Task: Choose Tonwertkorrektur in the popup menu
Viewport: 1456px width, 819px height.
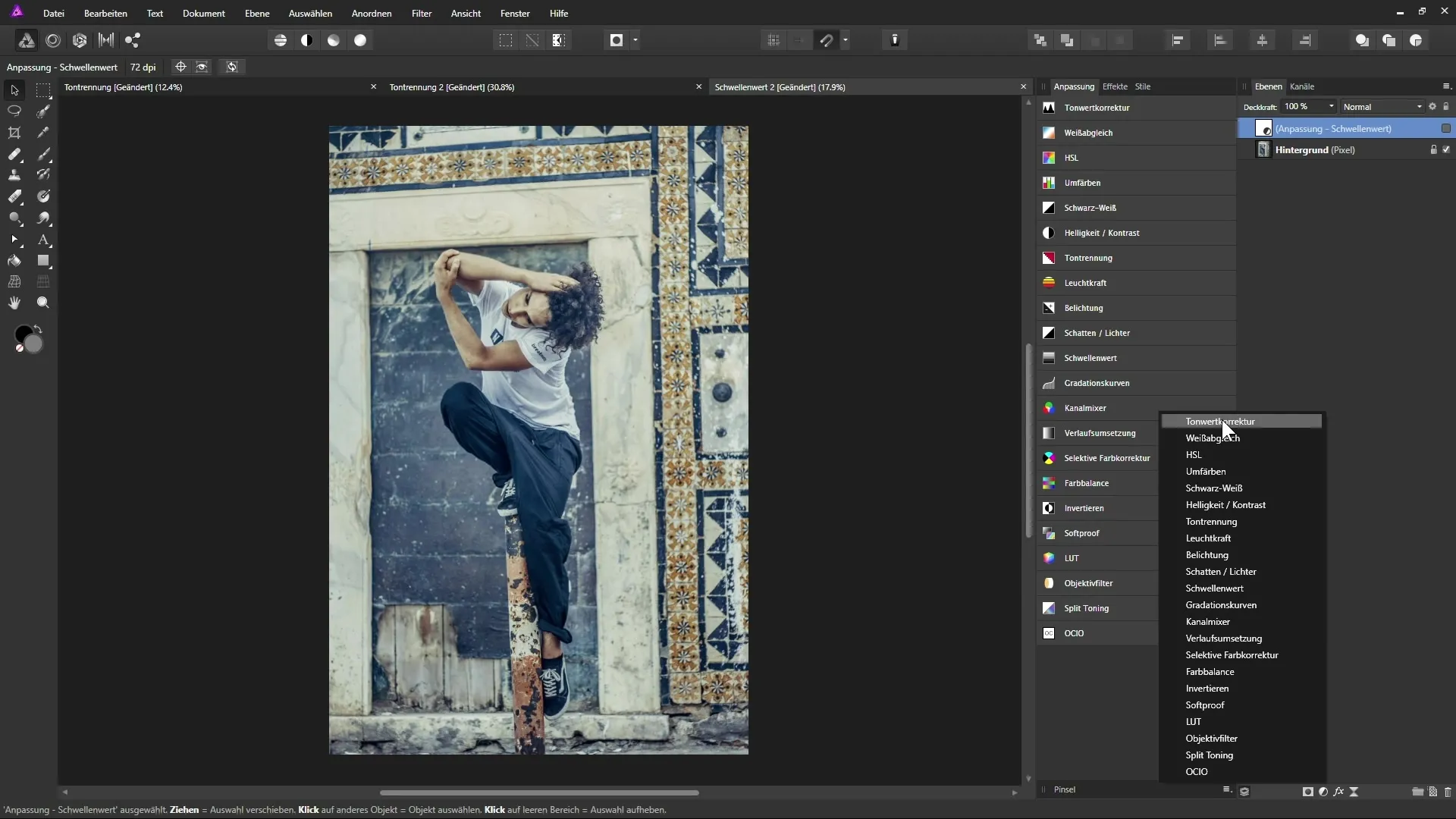Action: [1241, 422]
